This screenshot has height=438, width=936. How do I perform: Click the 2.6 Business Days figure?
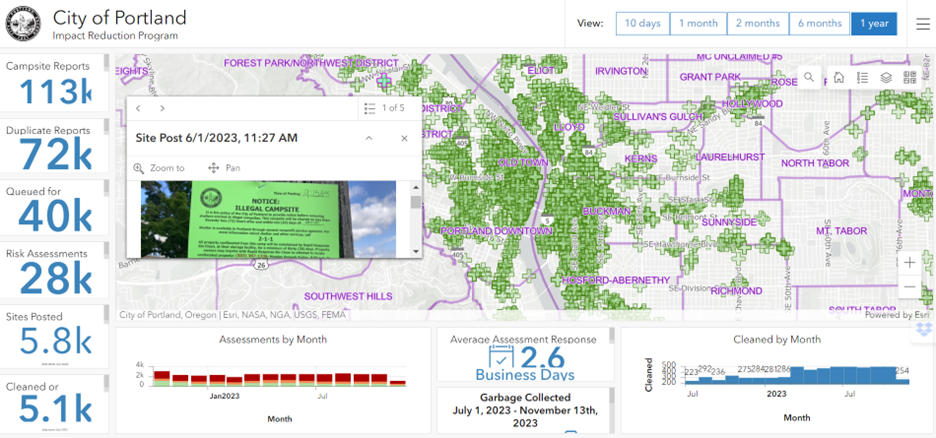pos(543,357)
